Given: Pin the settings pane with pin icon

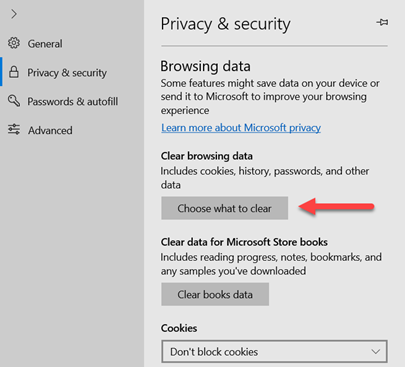Looking at the screenshot, I should pyautogui.click(x=382, y=22).
